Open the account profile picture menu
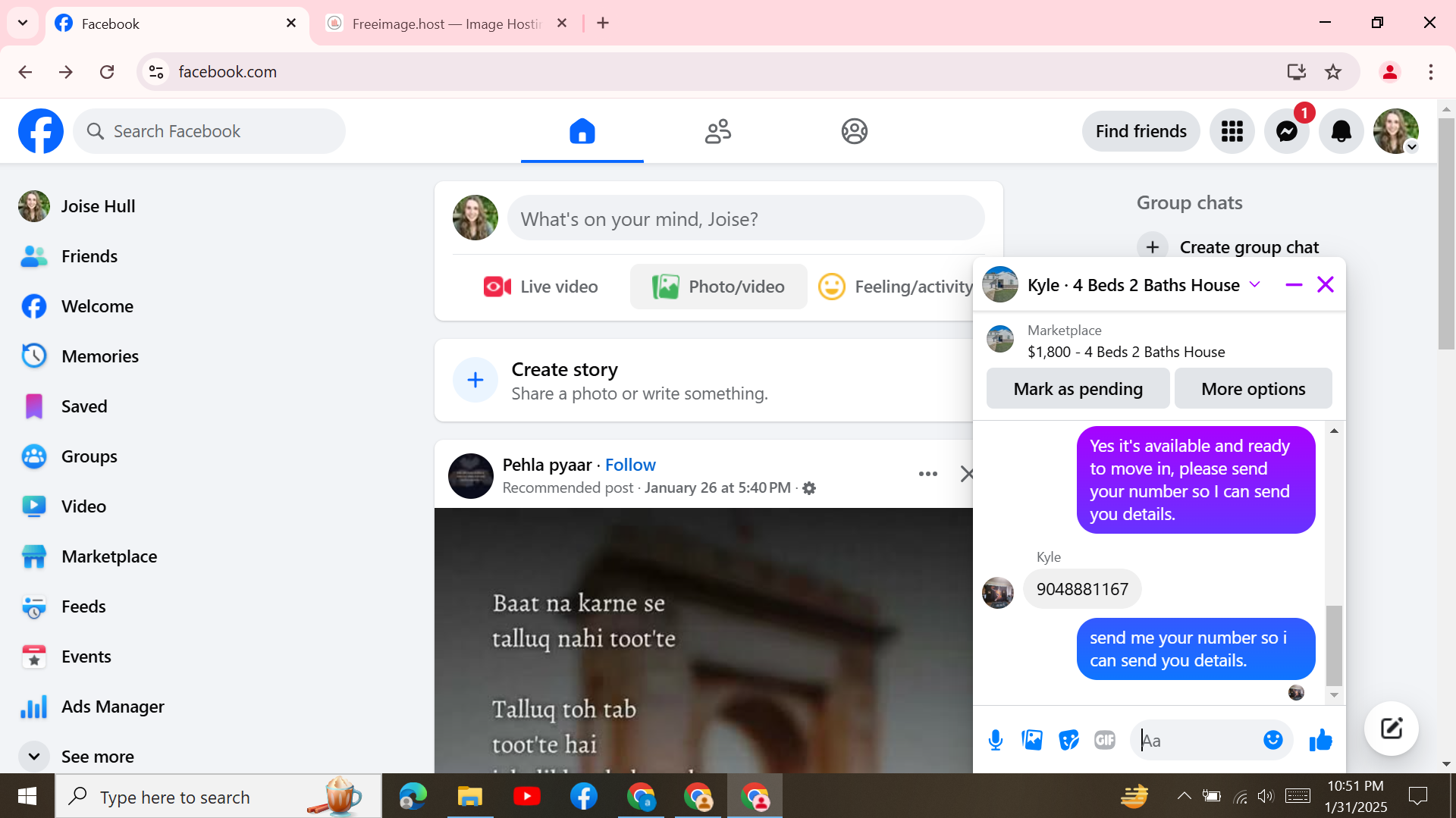 [x=1396, y=131]
